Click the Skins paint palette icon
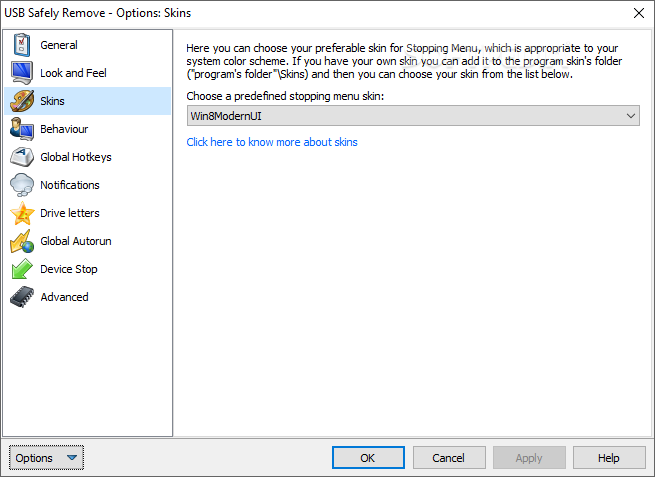655x477 pixels. point(22,101)
